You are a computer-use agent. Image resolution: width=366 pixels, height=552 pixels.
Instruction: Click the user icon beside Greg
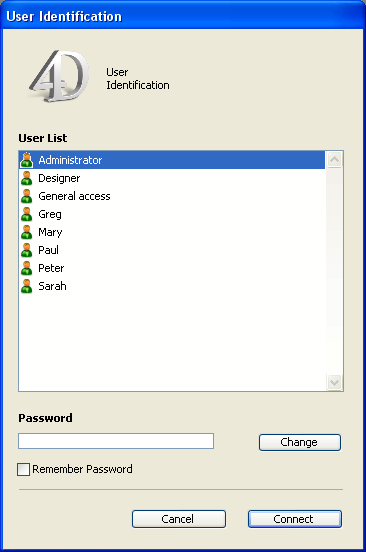[27, 214]
